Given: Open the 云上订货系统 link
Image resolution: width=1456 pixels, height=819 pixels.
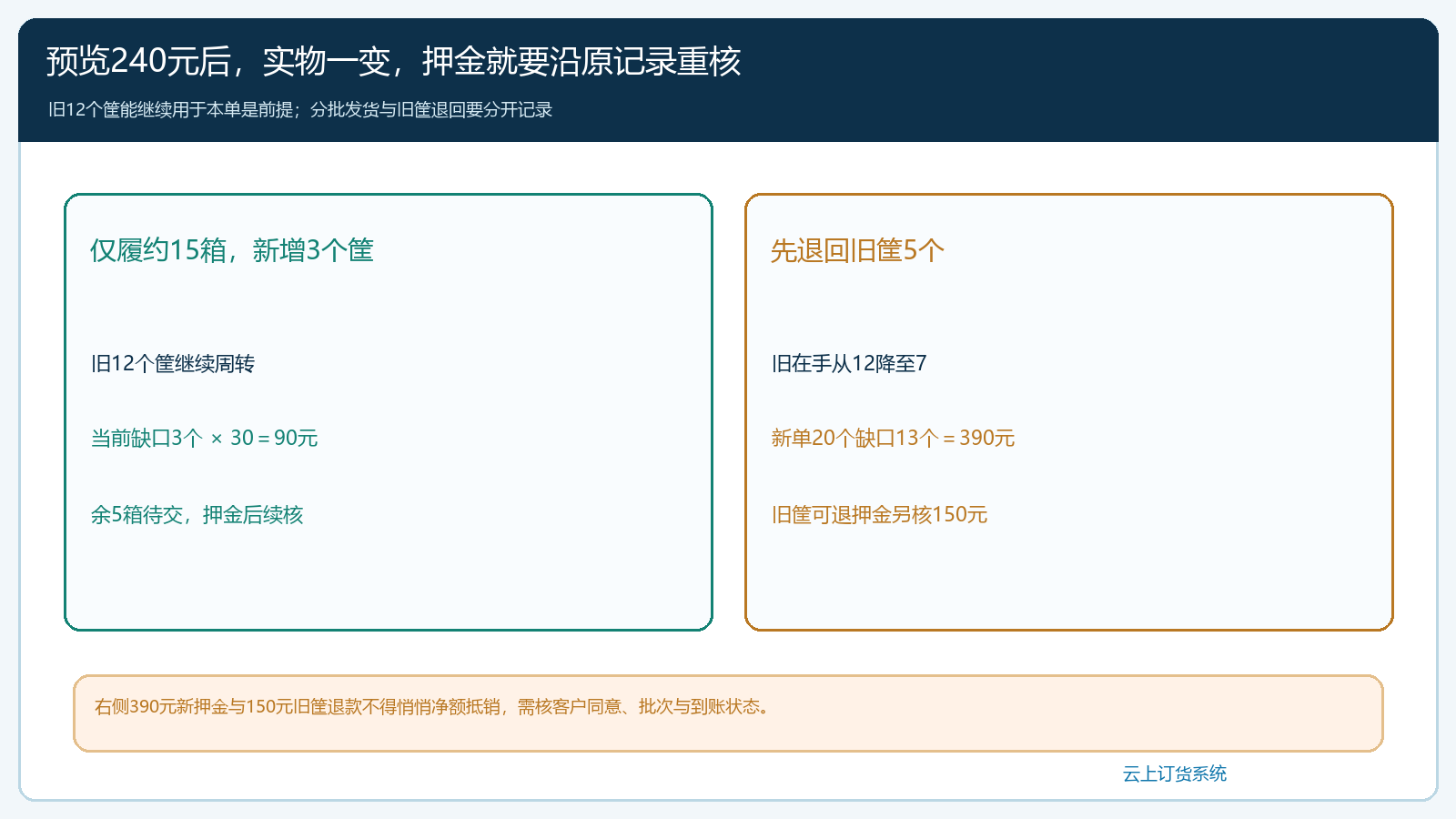Looking at the screenshot, I should [x=1175, y=774].
